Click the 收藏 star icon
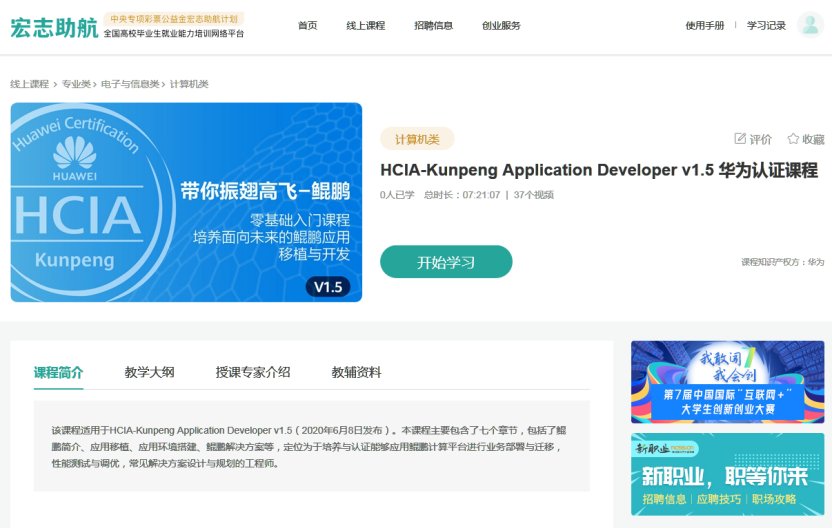 coord(793,139)
